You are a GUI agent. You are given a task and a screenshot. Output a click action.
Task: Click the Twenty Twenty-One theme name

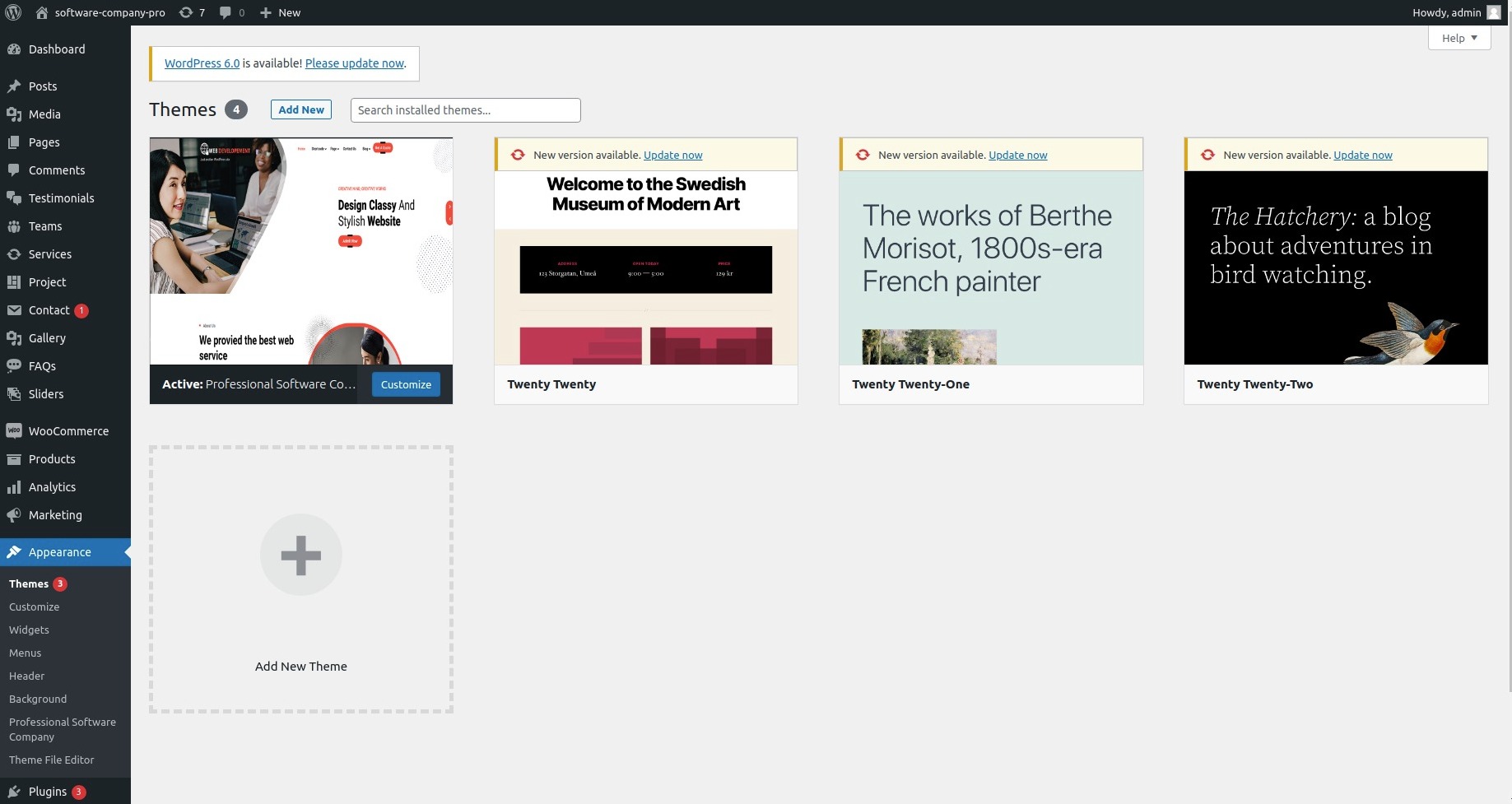pos(910,384)
